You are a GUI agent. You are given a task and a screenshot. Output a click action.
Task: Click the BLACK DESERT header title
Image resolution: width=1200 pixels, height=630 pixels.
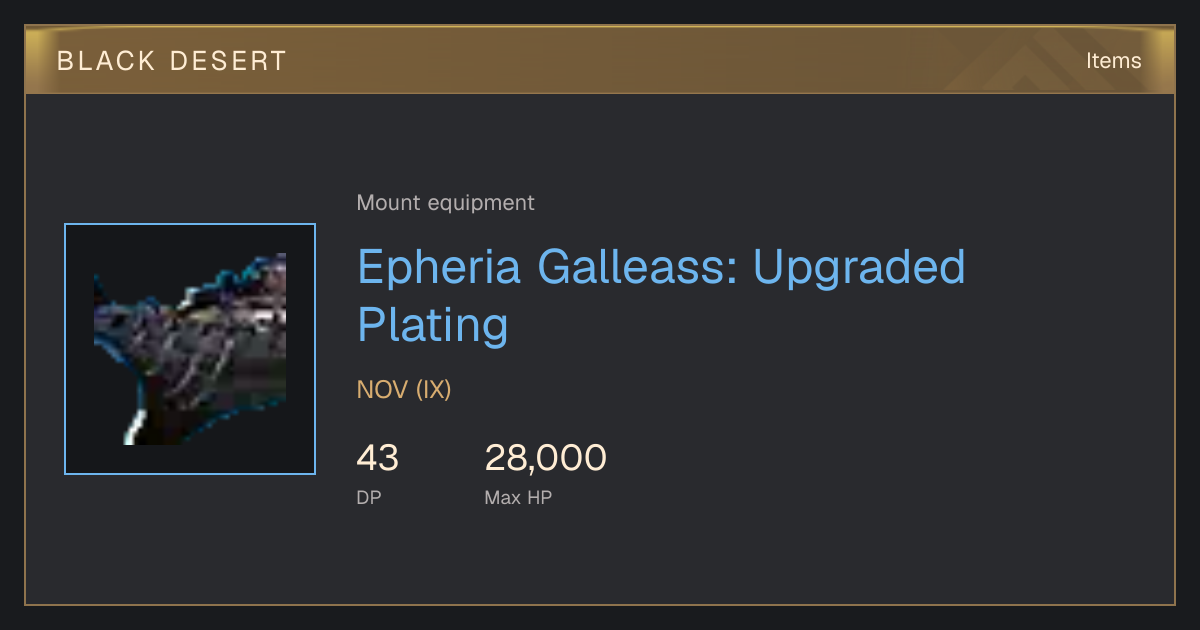tap(172, 61)
